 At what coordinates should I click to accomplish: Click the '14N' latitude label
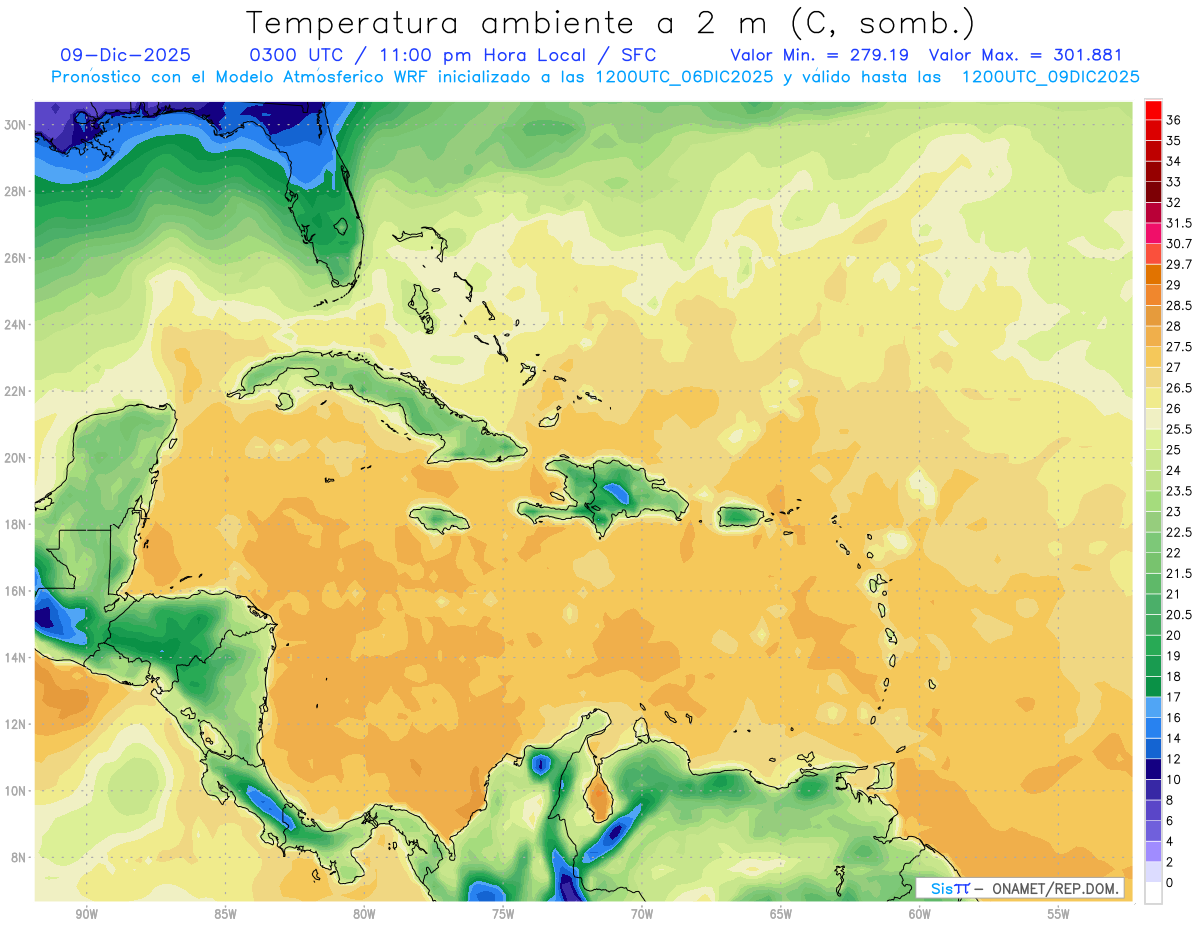(x=17, y=657)
